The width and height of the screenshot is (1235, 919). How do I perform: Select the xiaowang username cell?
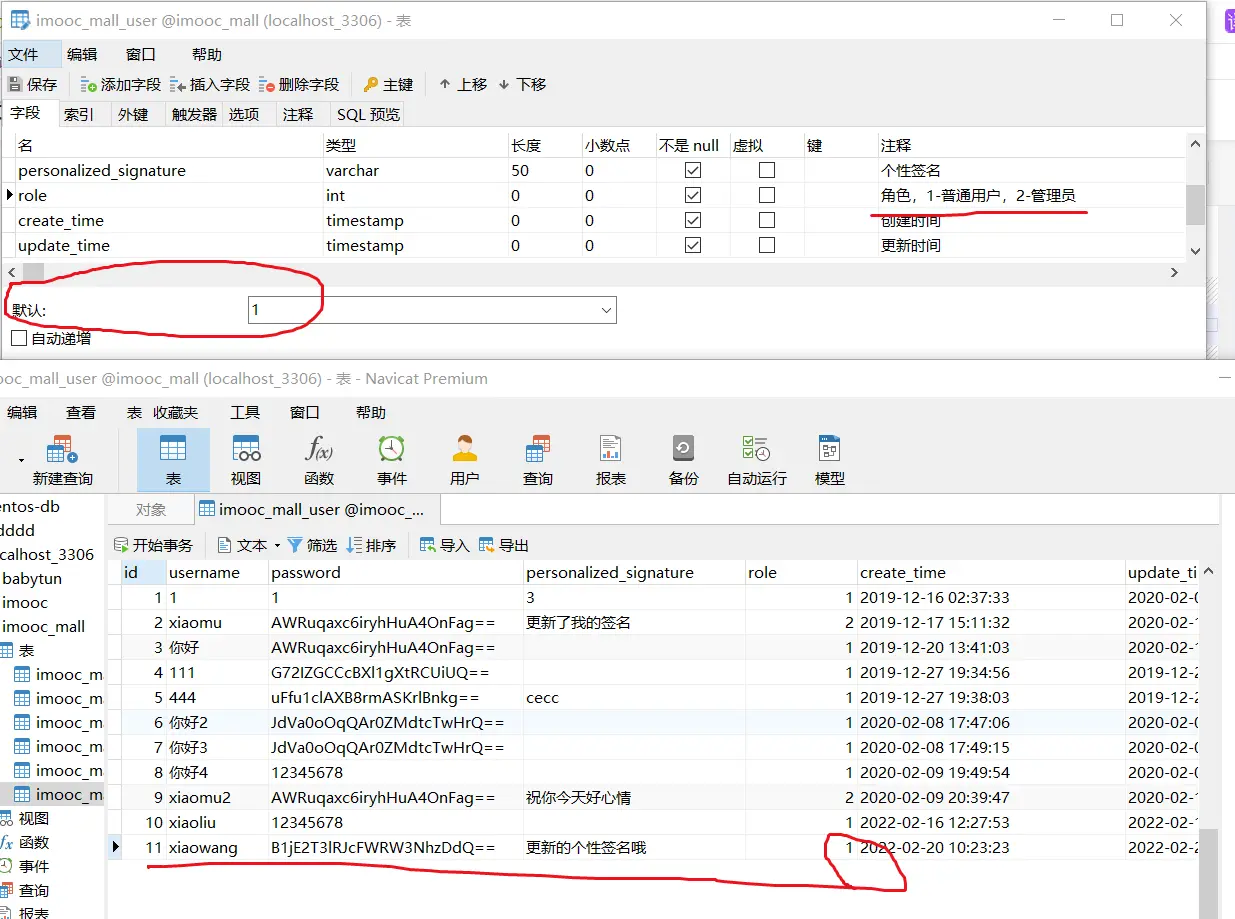coord(216,847)
